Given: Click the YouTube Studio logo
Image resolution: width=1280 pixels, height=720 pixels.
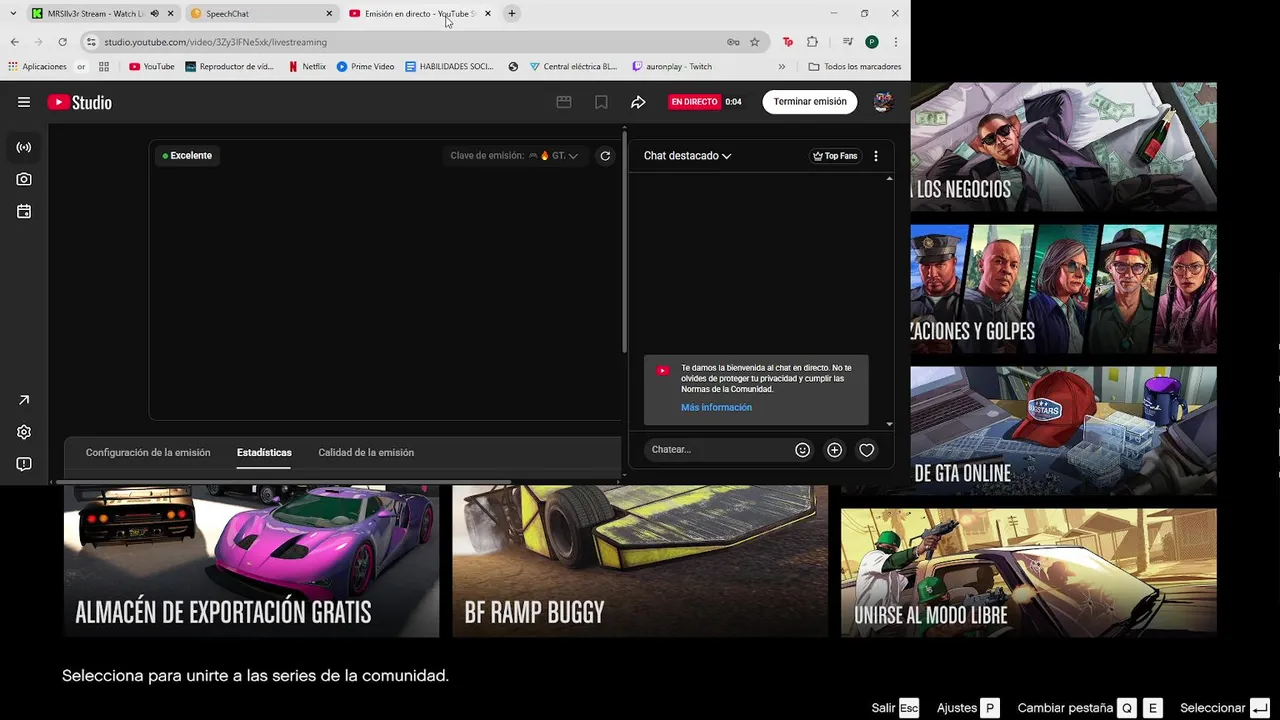Looking at the screenshot, I should 79,102.
